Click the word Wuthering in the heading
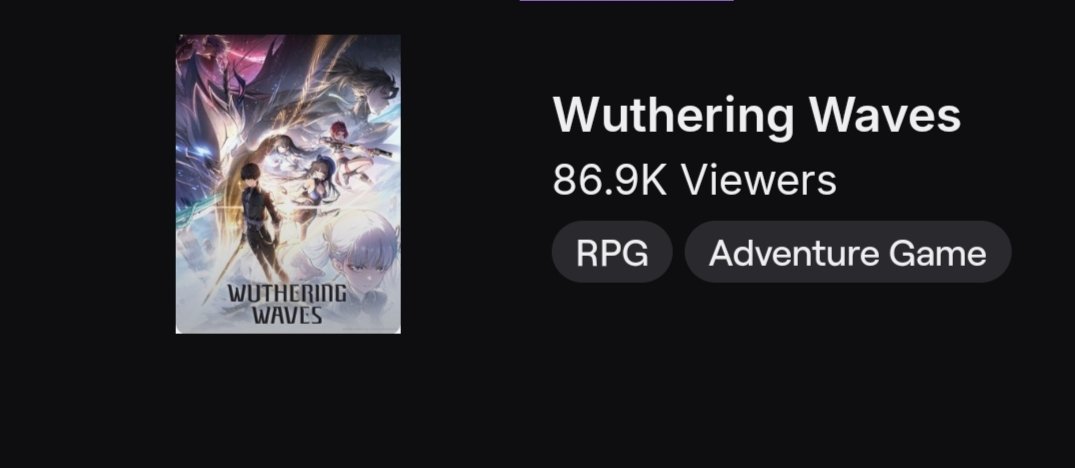Viewport: 1075px width, 468px height. tap(673, 116)
